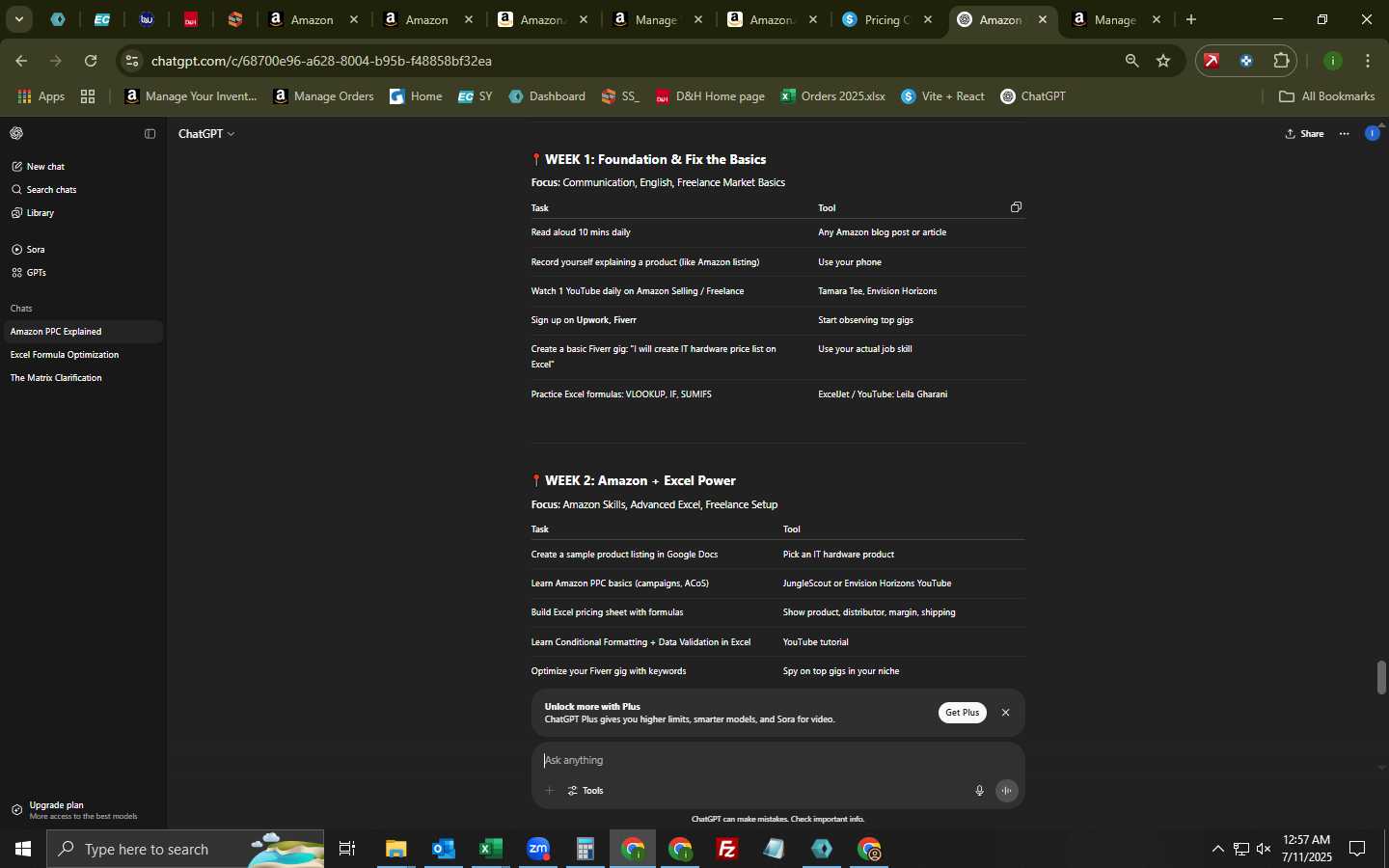This screenshot has height=868, width=1389.
Task: Dismiss the Unlock more with Plus banner
Action: [1005, 713]
